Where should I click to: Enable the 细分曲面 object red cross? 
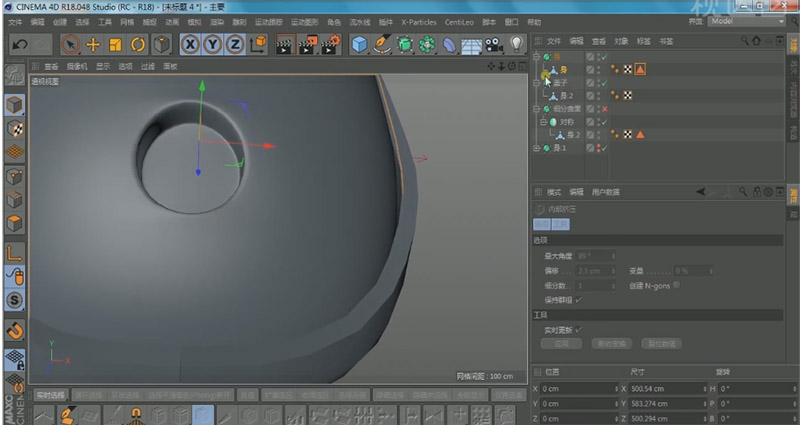(605, 109)
